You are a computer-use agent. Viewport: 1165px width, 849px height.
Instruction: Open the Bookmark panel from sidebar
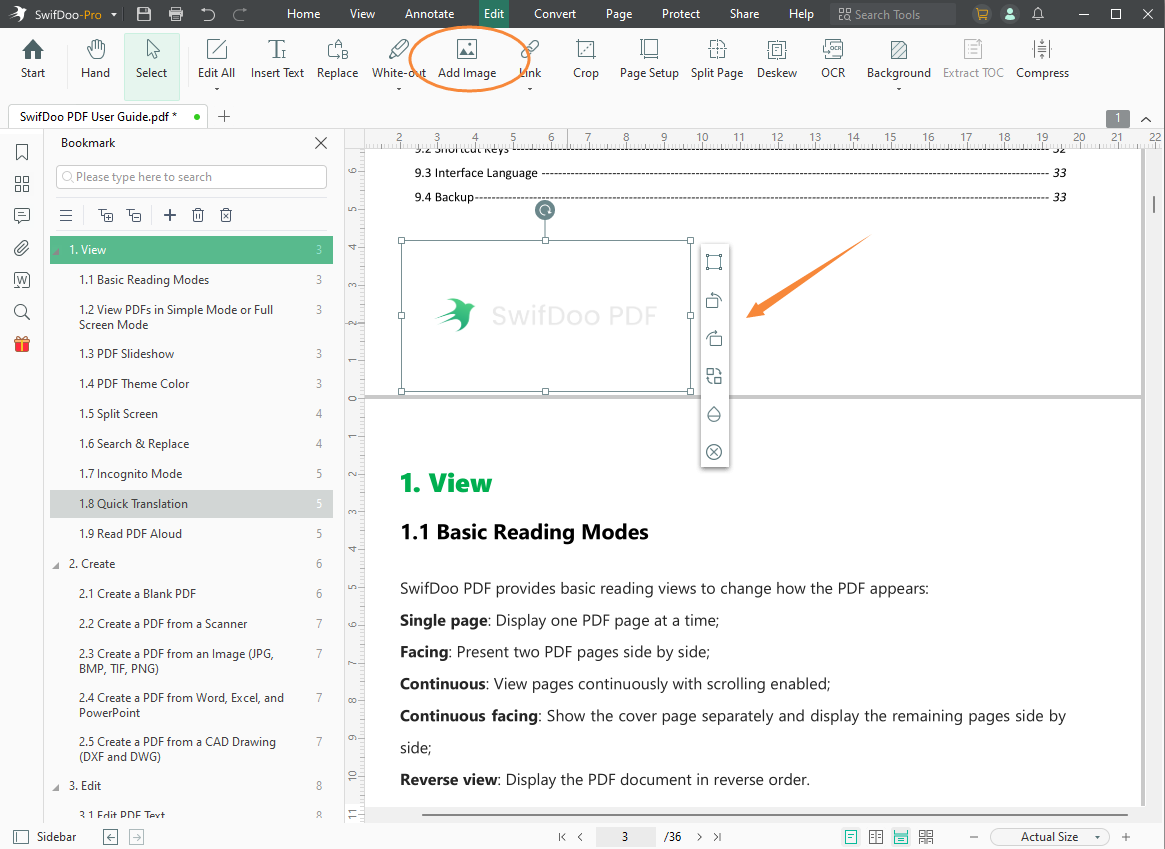coord(22,152)
